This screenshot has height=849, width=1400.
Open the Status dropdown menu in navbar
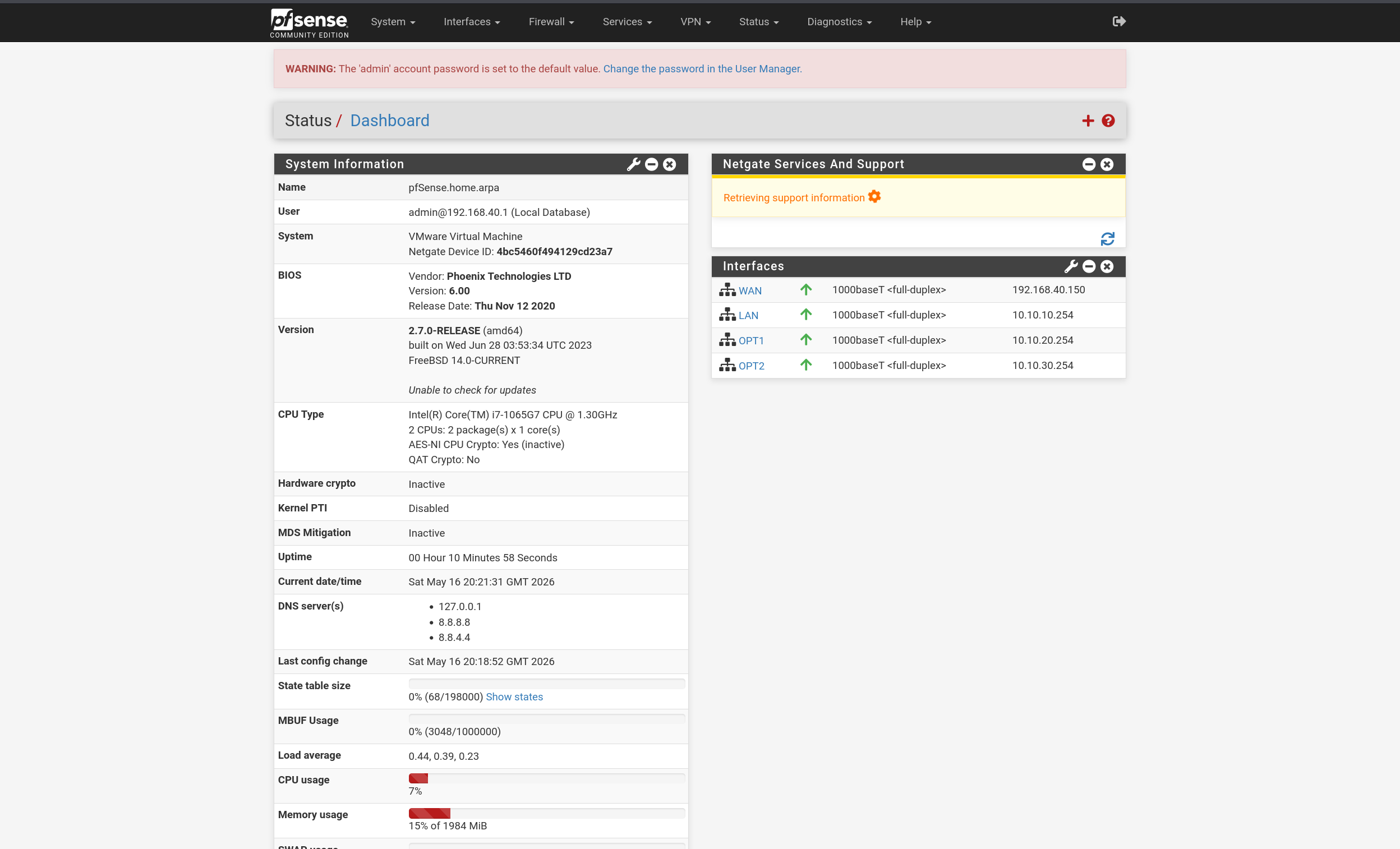pos(758,21)
